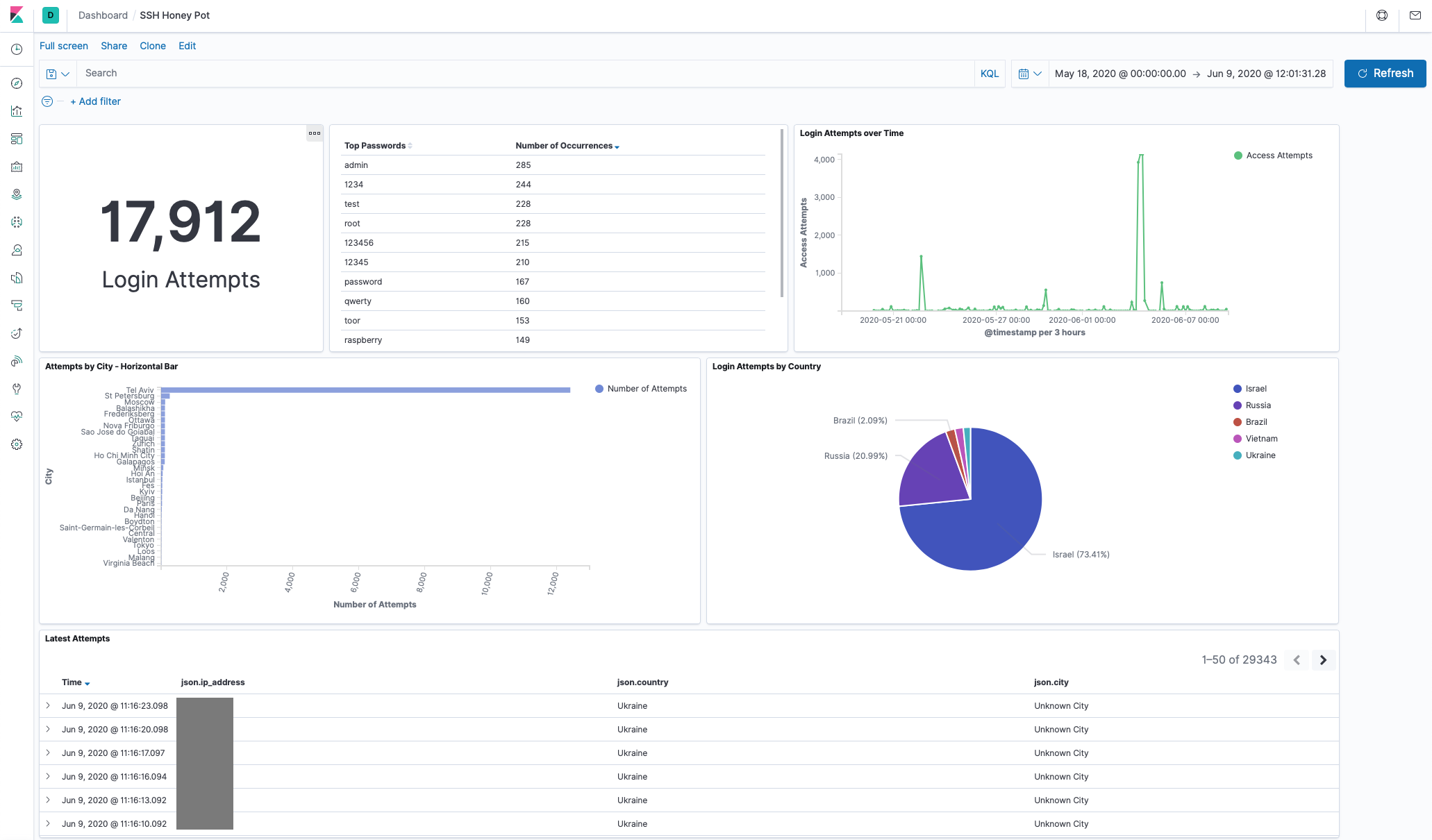The width and height of the screenshot is (1432, 840).
Task: Expand first Latest Attempts row at 11:16:23.098
Action: coord(48,705)
